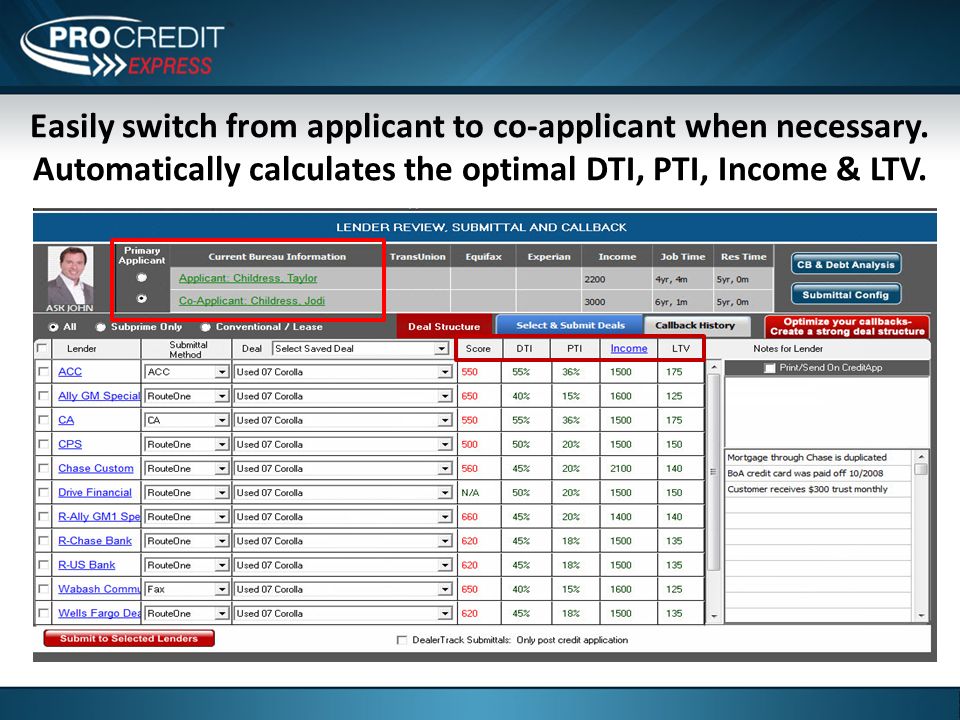Select the Applicant Childress, Taylor radio button

pos(142,278)
